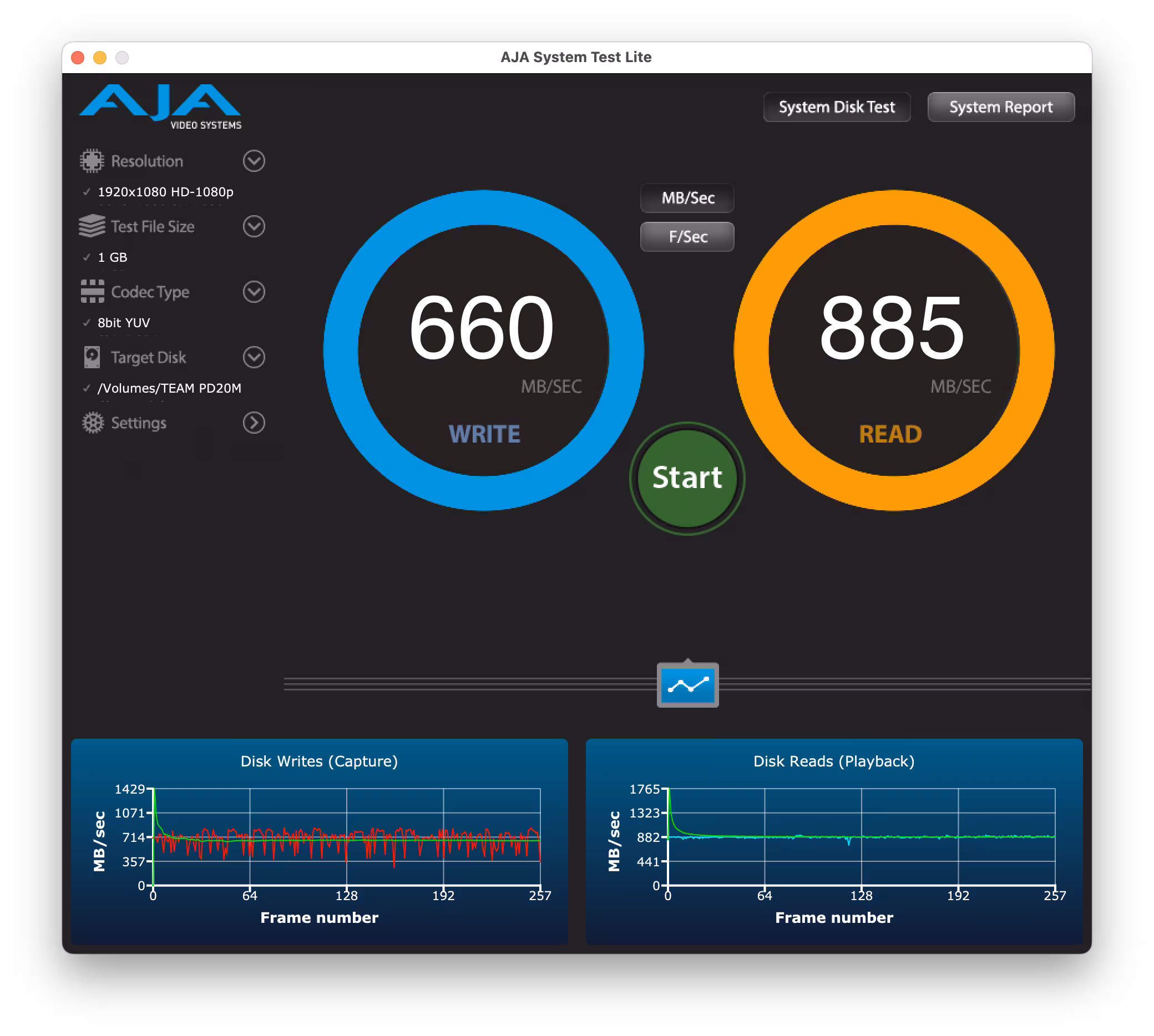
Task: Click the 660 write speed value
Action: click(x=482, y=328)
